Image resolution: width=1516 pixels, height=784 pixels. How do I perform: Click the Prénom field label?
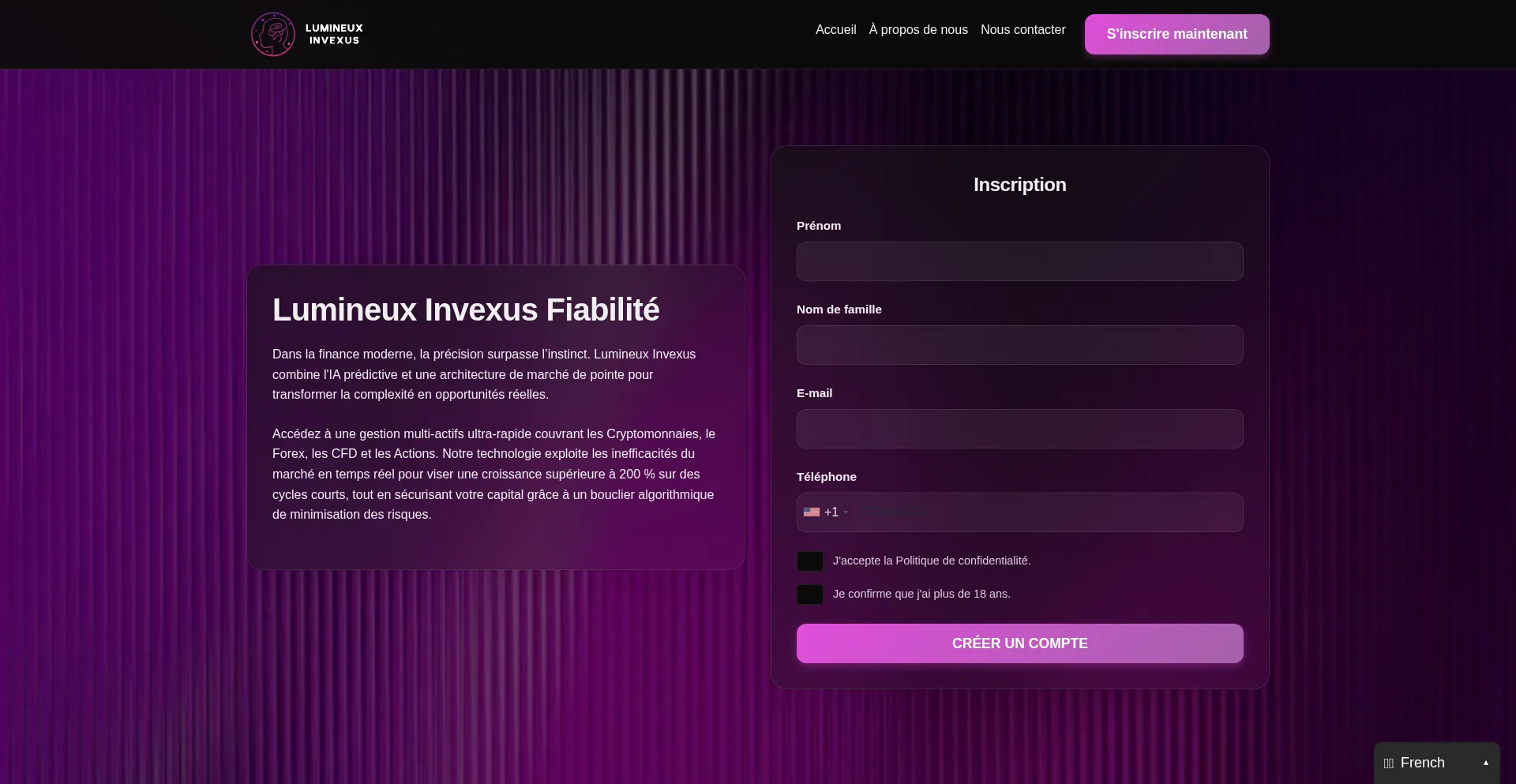(x=819, y=226)
